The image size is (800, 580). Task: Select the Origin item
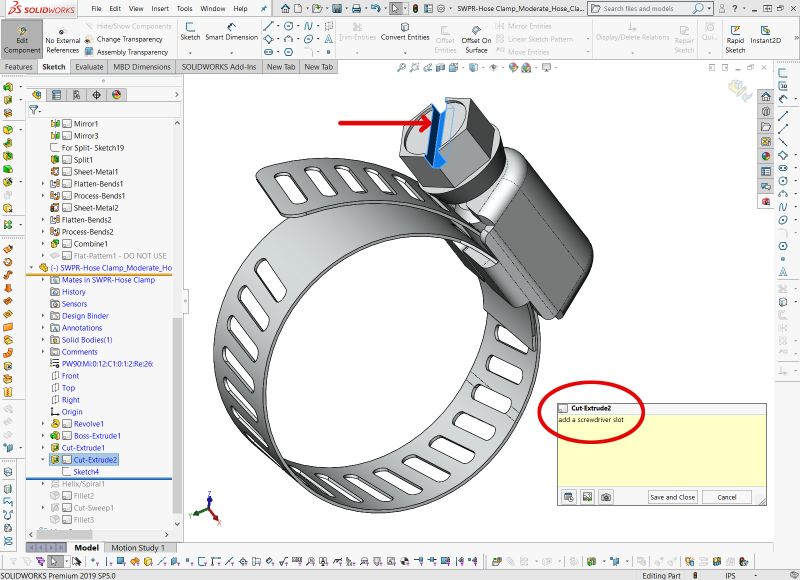tap(72, 412)
